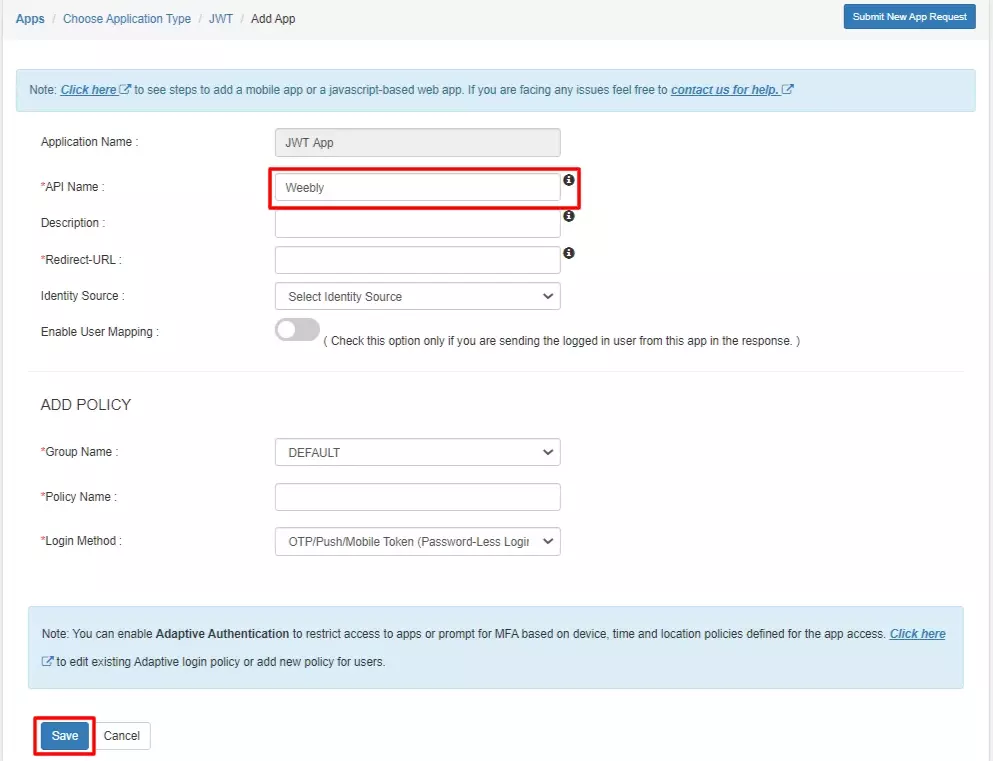The height and width of the screenshot is (761, 993).
Task: Select the Add App breadcrumb text
Action: coord(273,18)
